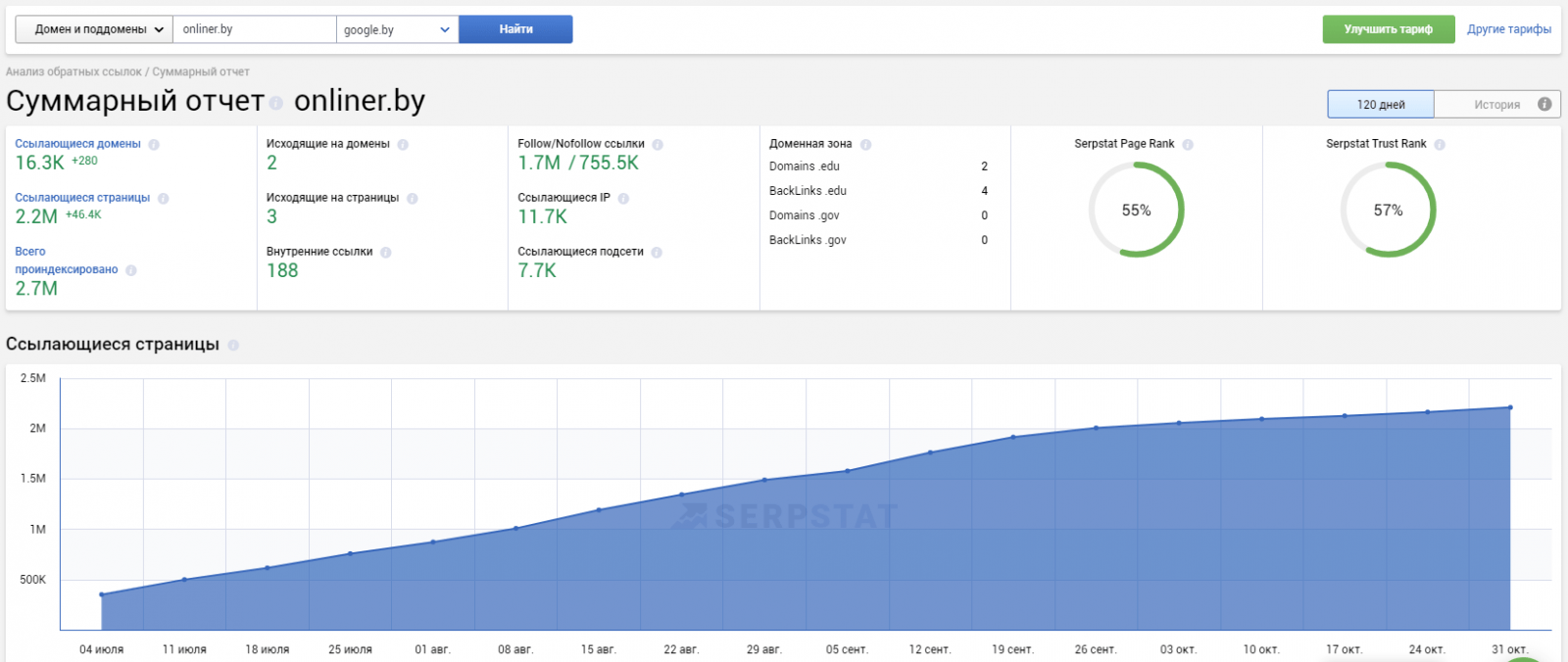Click the info icon on История tab

point(1544,104)
